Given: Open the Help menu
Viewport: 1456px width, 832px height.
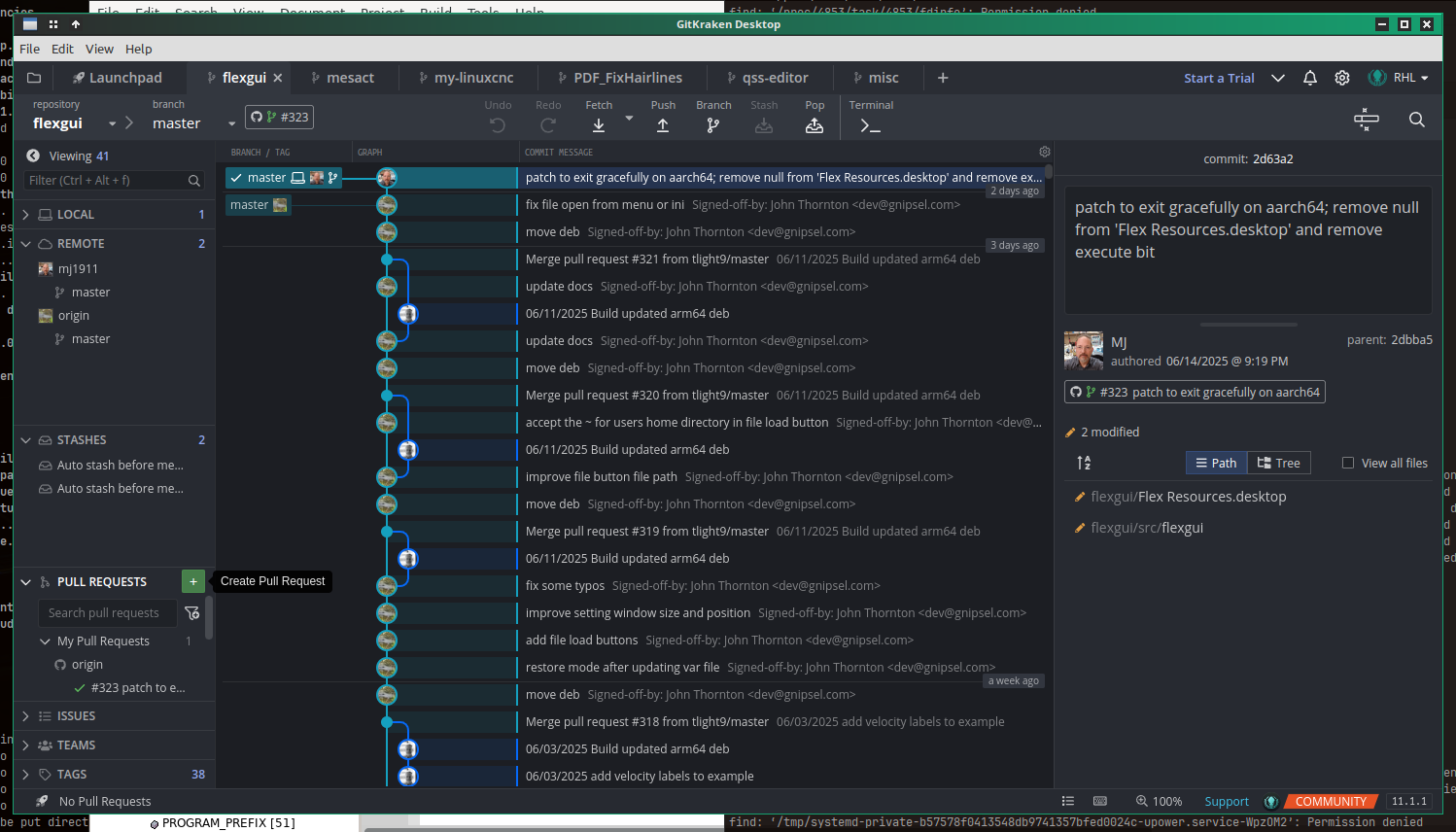Looking at the screenshot, I should click(x=139, y=49).
